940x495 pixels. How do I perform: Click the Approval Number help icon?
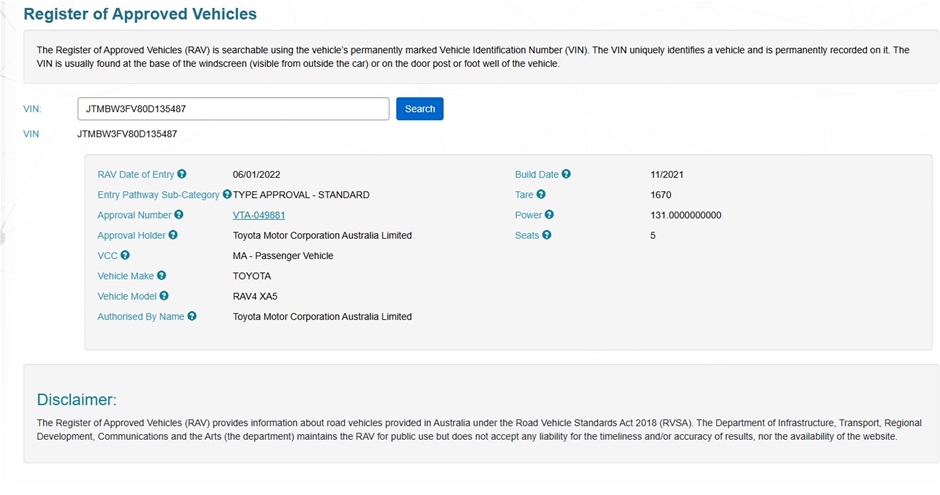[179, 215]
